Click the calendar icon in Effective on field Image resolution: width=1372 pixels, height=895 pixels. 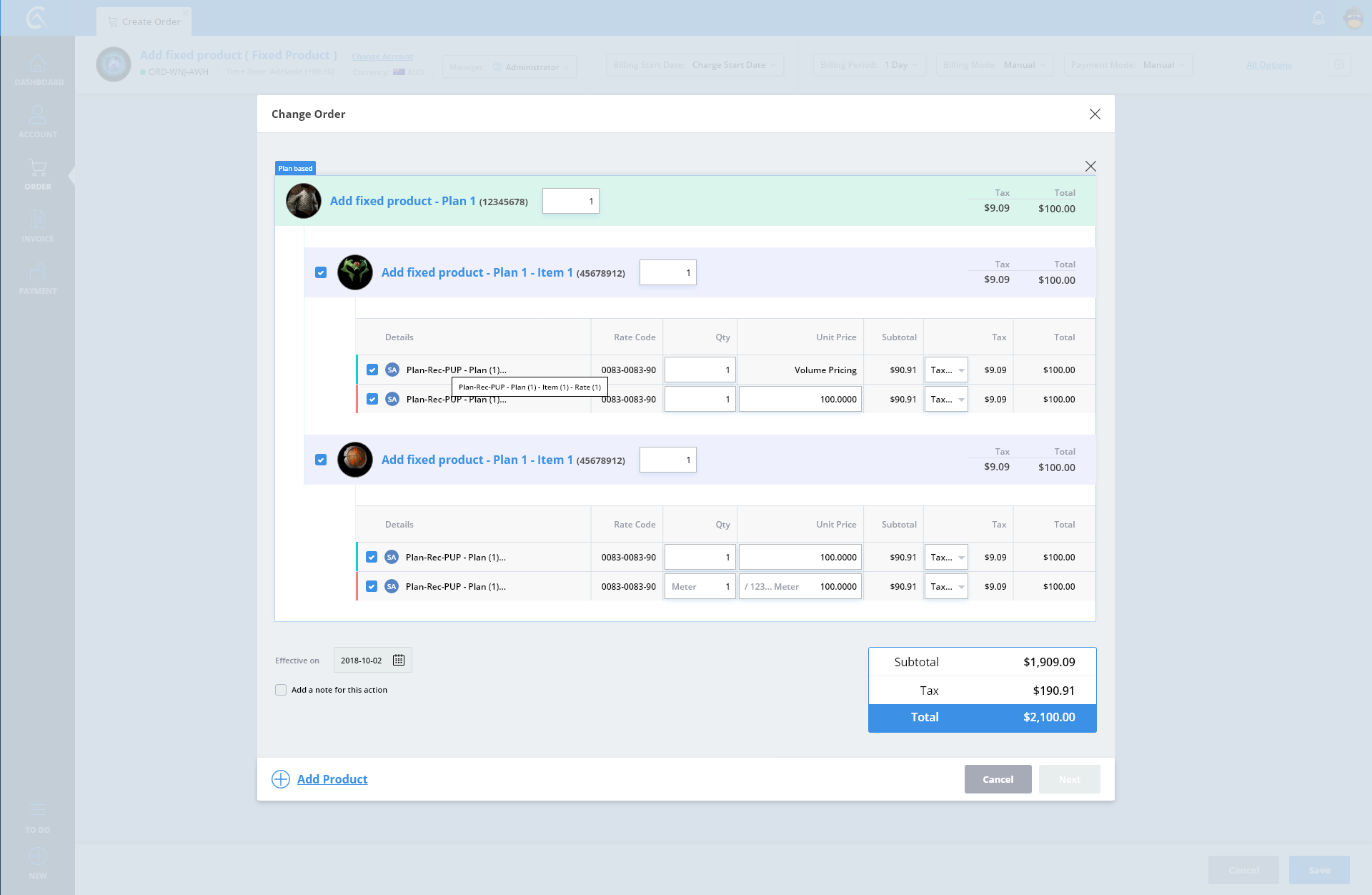pos(399,660)
